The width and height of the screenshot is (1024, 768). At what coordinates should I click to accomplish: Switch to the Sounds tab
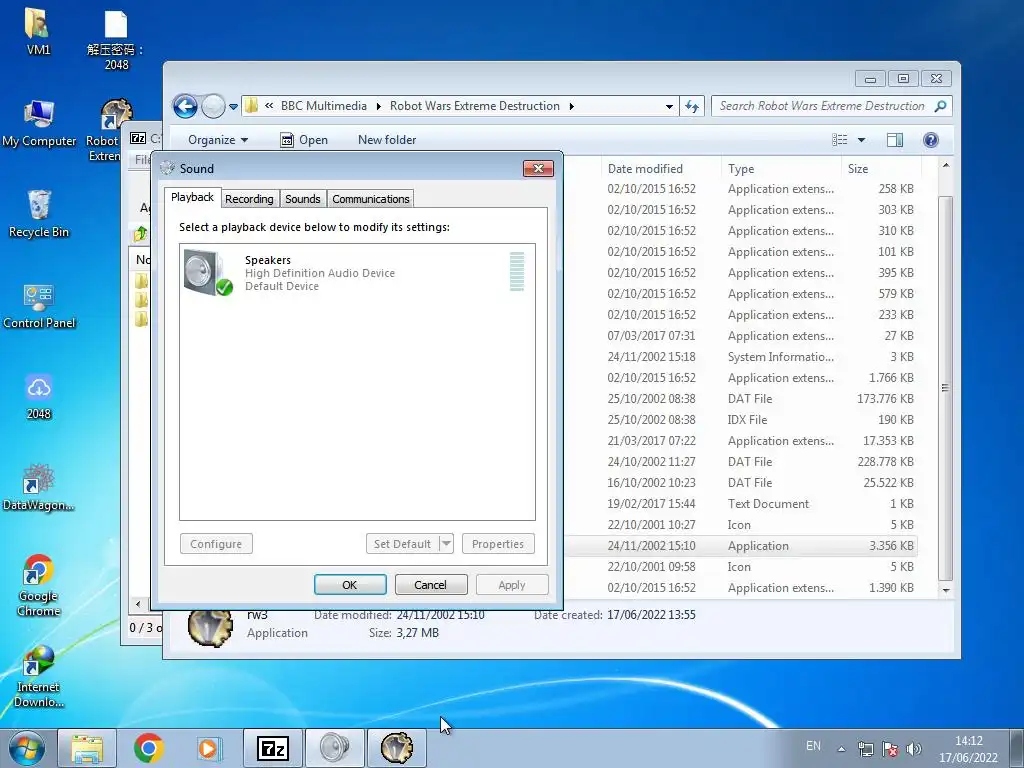[x=303, y=199]
